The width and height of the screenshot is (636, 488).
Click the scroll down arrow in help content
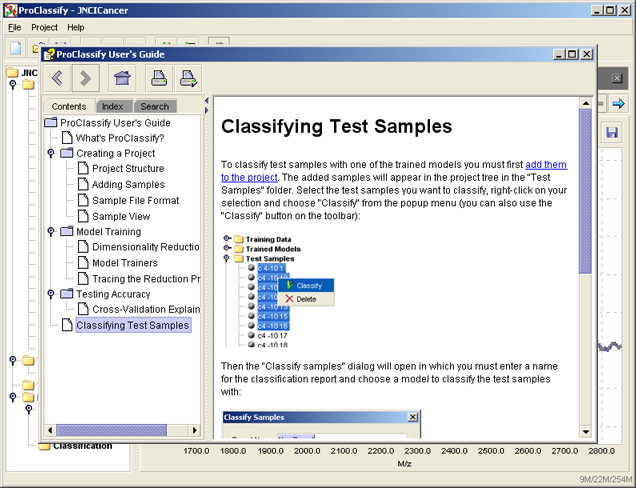(585, 432)
